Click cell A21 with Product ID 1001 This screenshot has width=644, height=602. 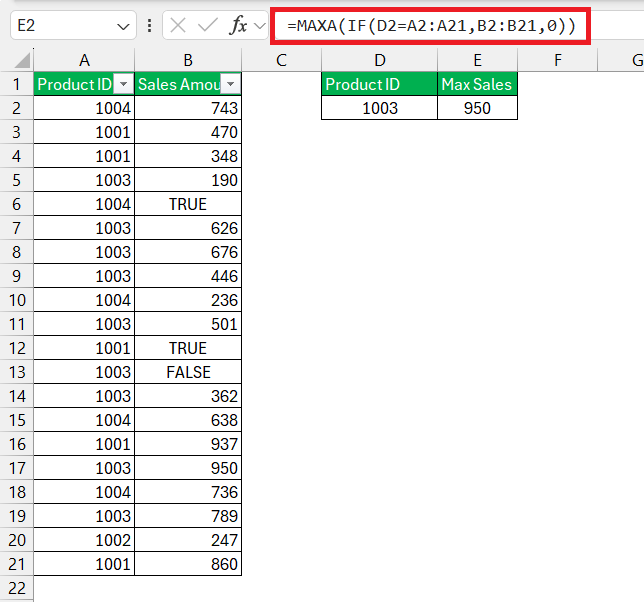tap(84, 564)
